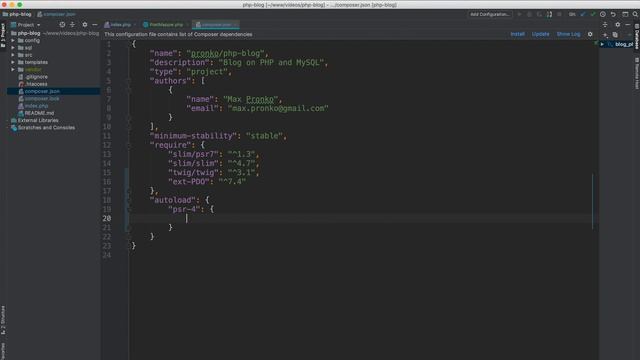Hide Database panel with minus icon

pyautogui.click(x=628, y=25)
